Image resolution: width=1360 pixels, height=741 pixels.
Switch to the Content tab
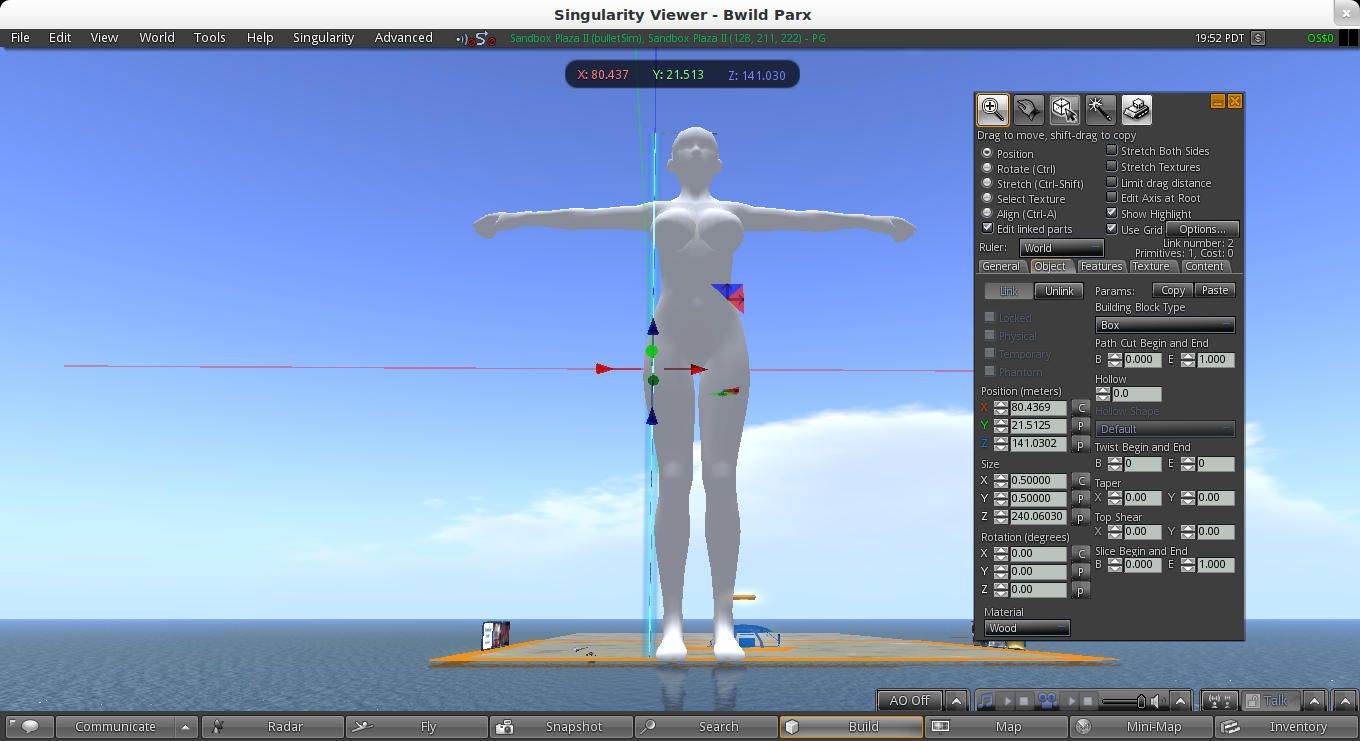pos(1204,266)
